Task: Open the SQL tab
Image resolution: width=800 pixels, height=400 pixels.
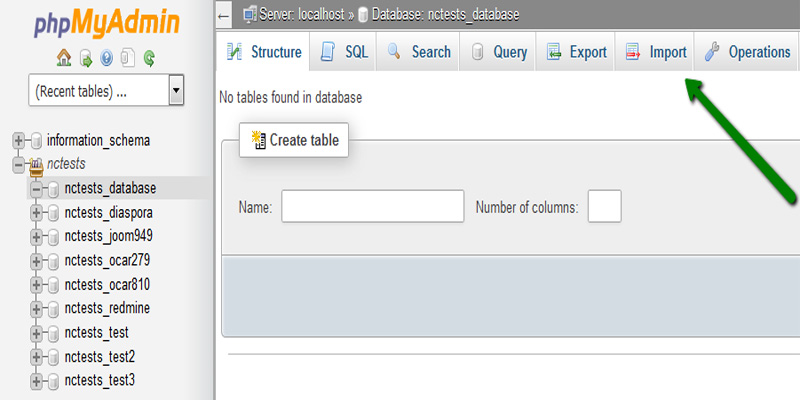Action: pos(343,52)
